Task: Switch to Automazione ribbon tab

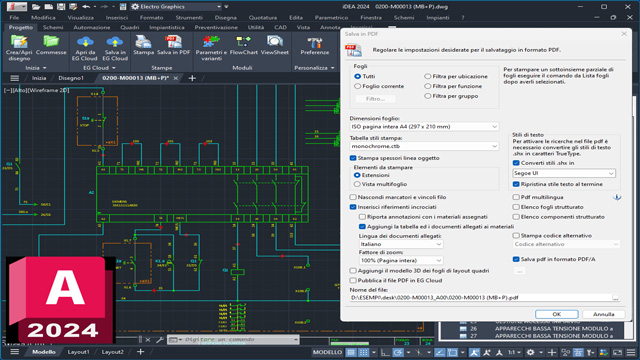Action: click(x=92, y=27)
